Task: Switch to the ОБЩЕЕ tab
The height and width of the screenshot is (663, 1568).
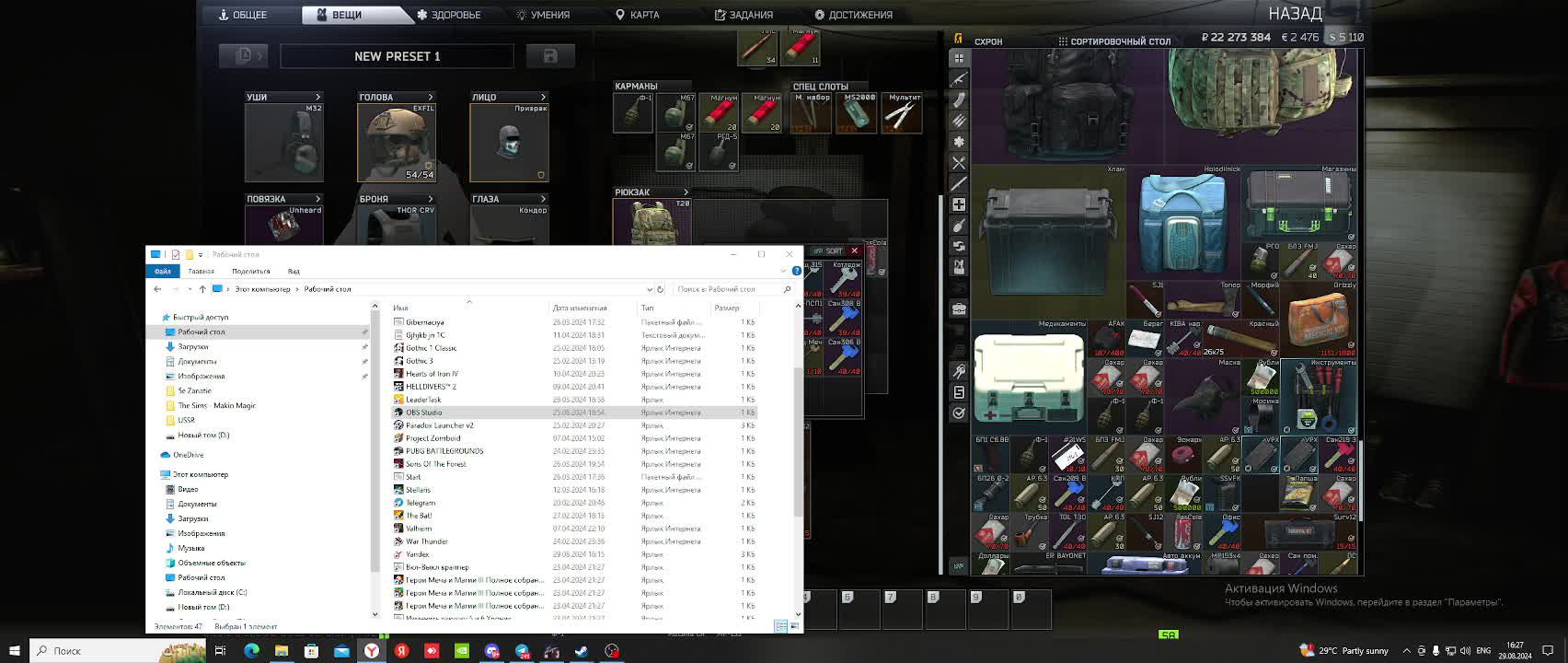Action: click(243, 15)
